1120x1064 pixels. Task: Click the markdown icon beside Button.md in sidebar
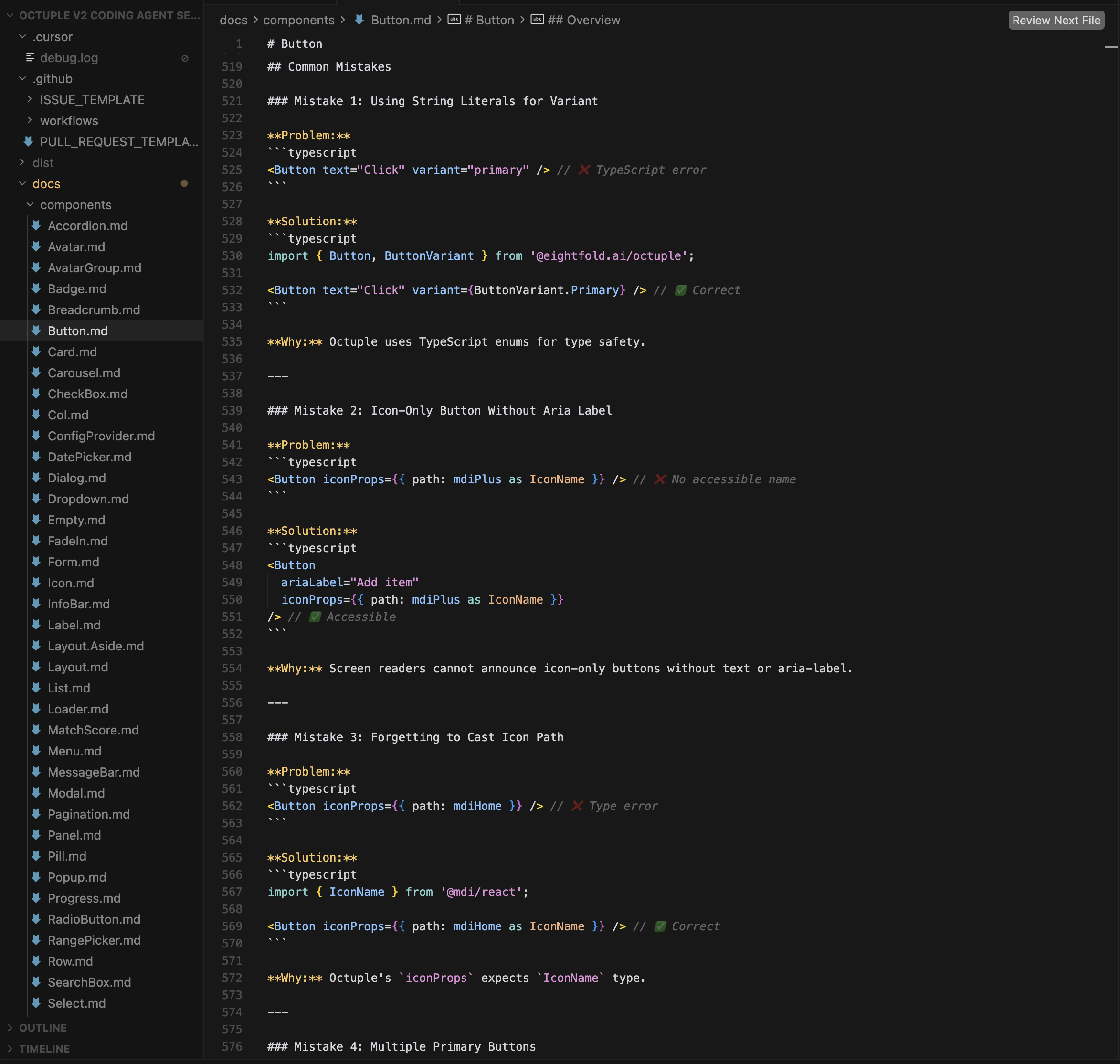point(36,330)
